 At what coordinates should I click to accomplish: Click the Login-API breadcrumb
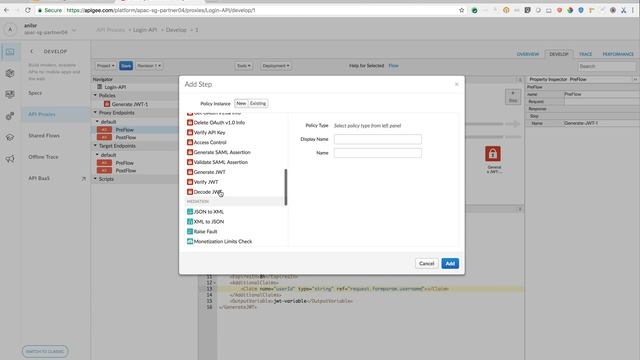(144, 30)
